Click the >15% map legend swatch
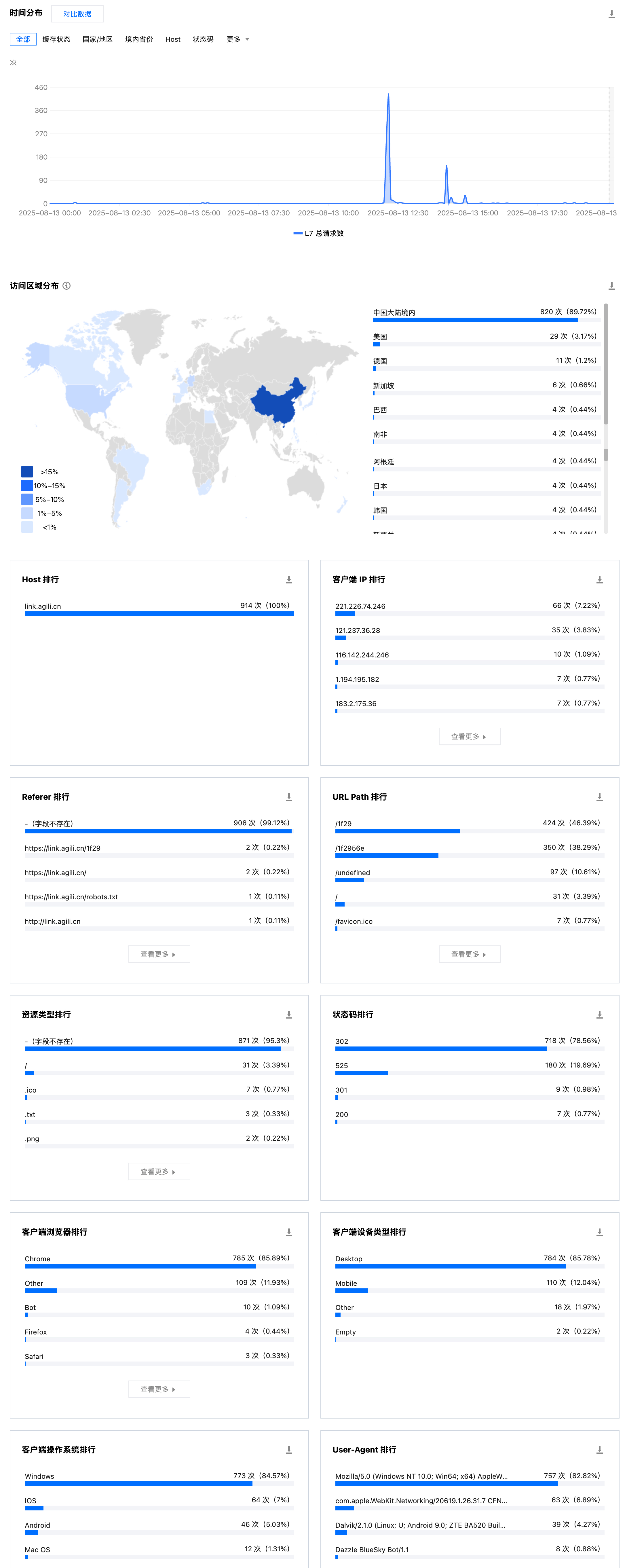This screenshot has height=1568, width=627. (x=27, y=472)
